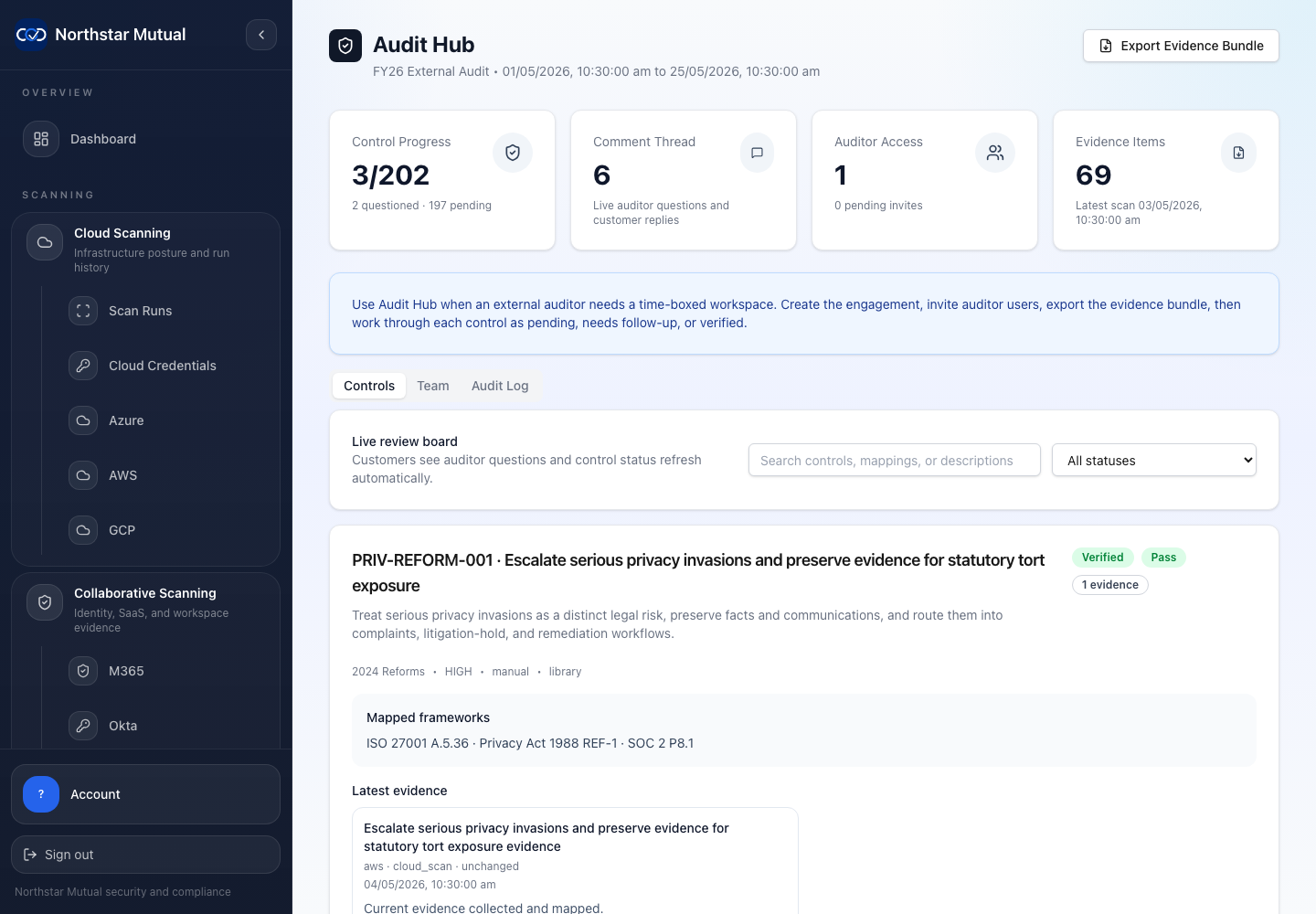This screenshot has width=1316, height=914.
Task: Click the Comment Thread speech bubble icon
Action: coord(757,153)
